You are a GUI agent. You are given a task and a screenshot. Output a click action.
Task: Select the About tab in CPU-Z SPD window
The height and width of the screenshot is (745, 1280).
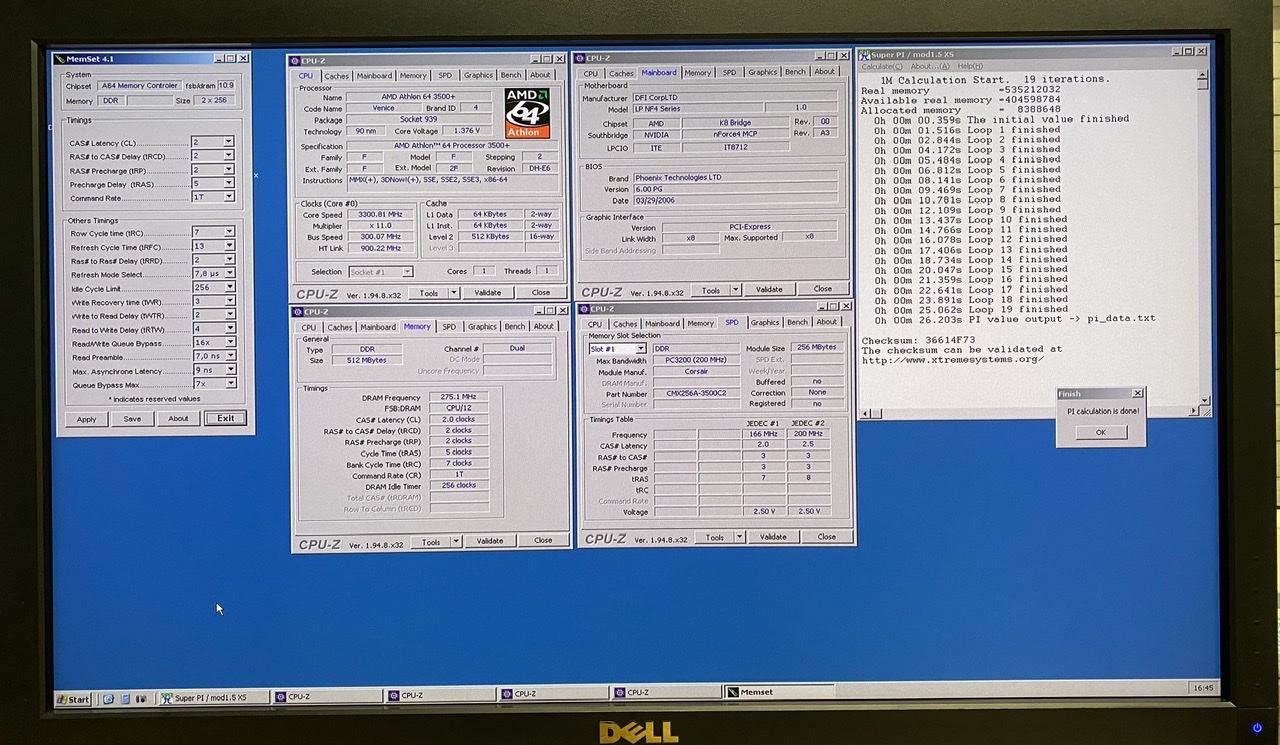point(827,322)
